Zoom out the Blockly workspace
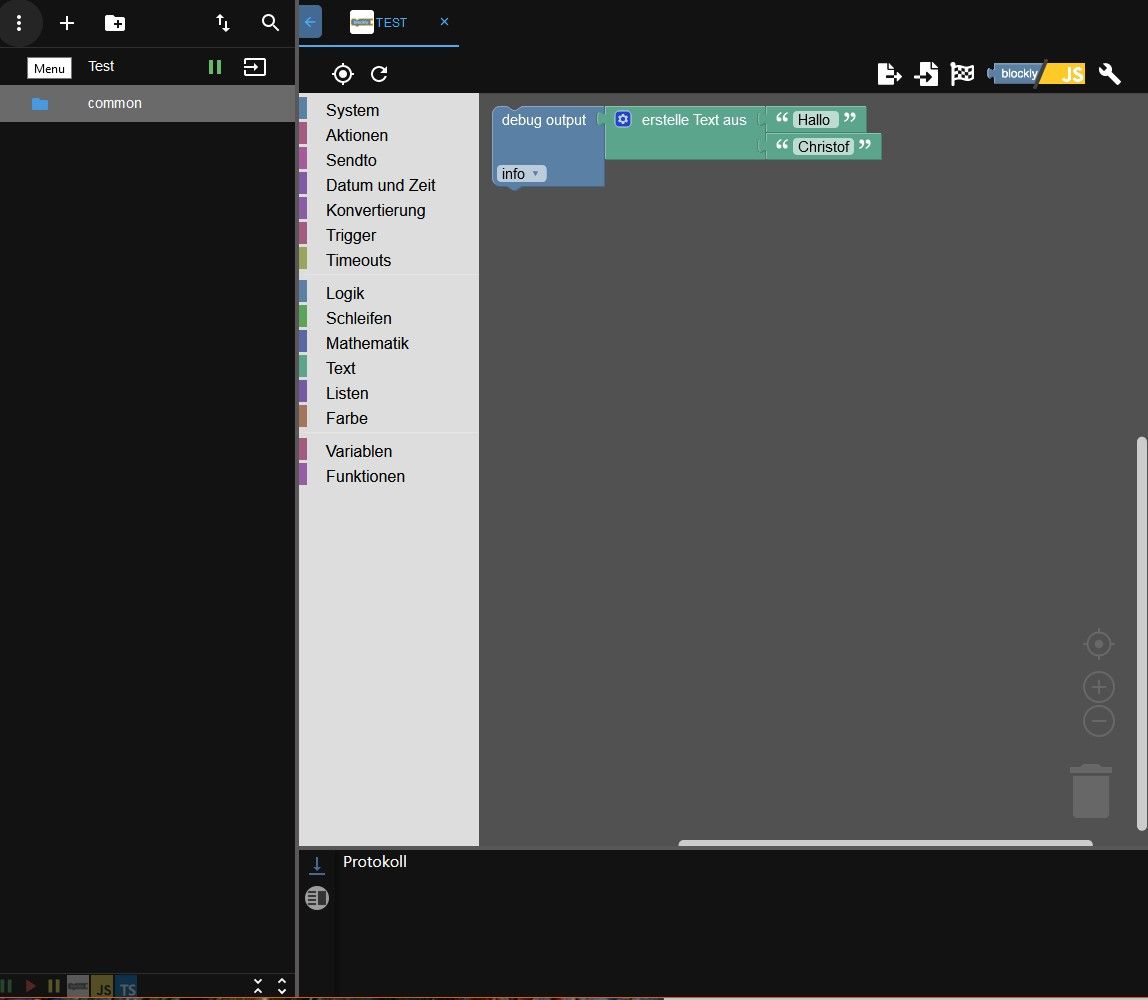Screen dimensions: 1148x1000 [1098, 721]
